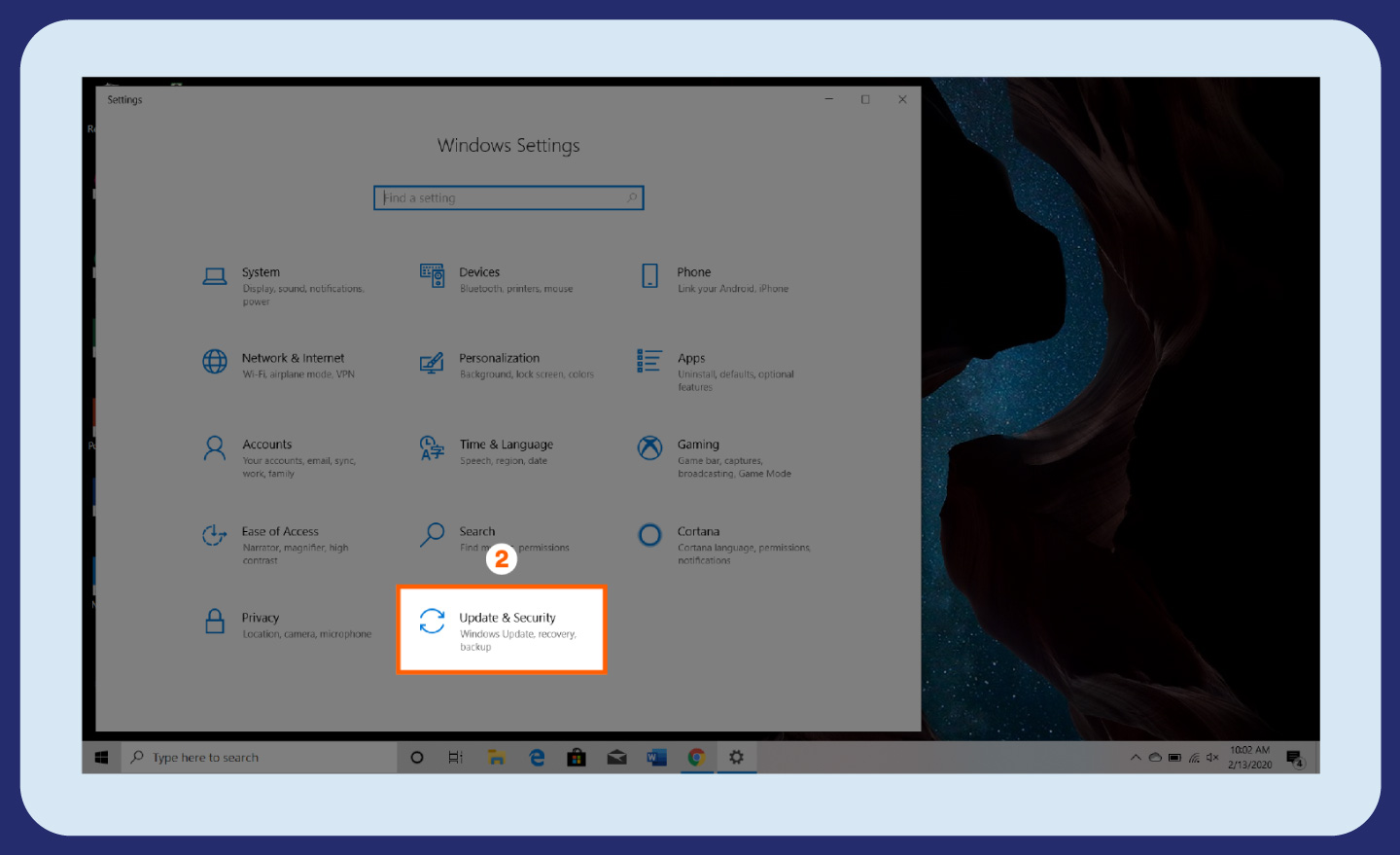Open Google Chrome from the taskbar
The image size is (1400, 855).
[x=696, y=758]
